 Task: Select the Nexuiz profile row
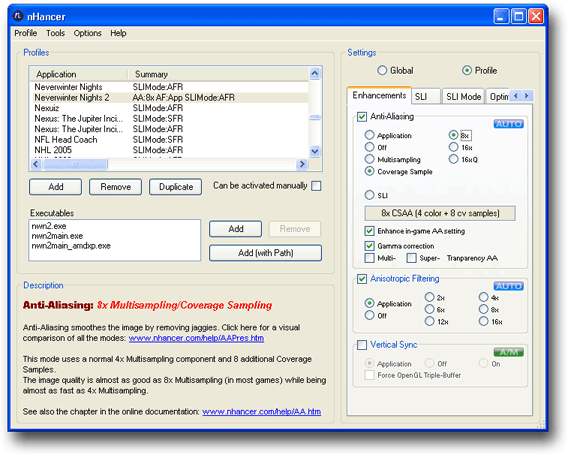[x=170, y=108]
